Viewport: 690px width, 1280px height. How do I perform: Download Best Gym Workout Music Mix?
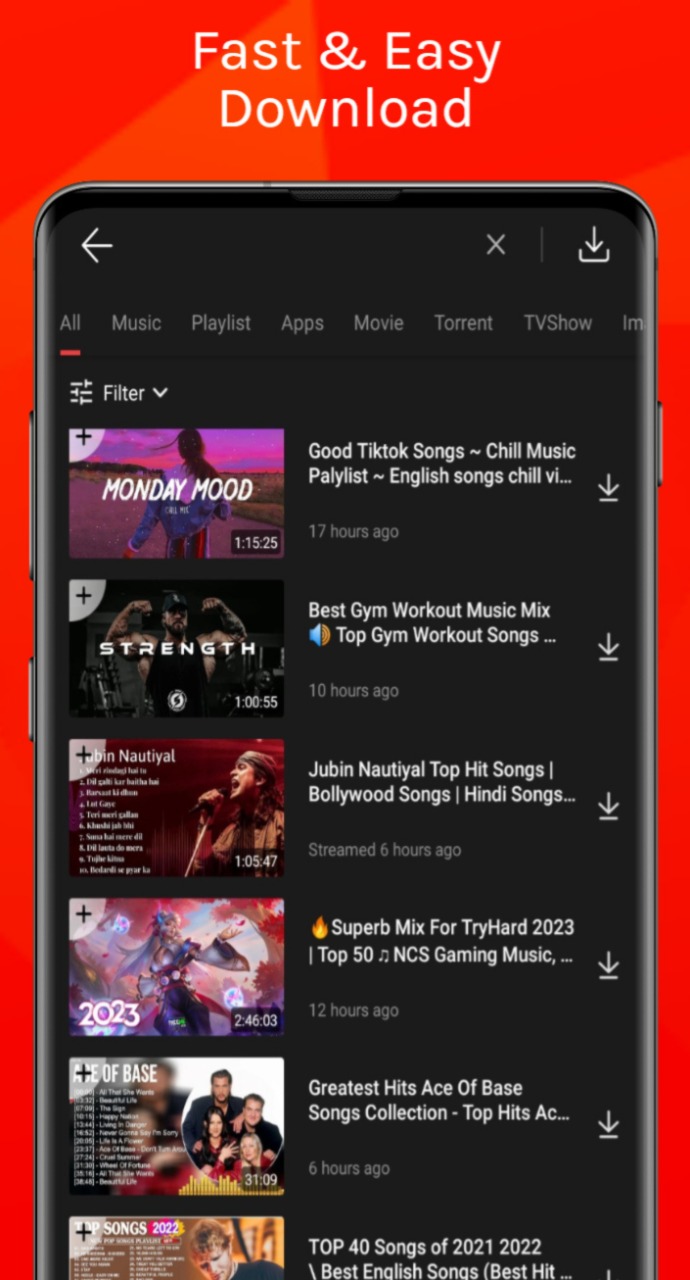coord(608,648)
